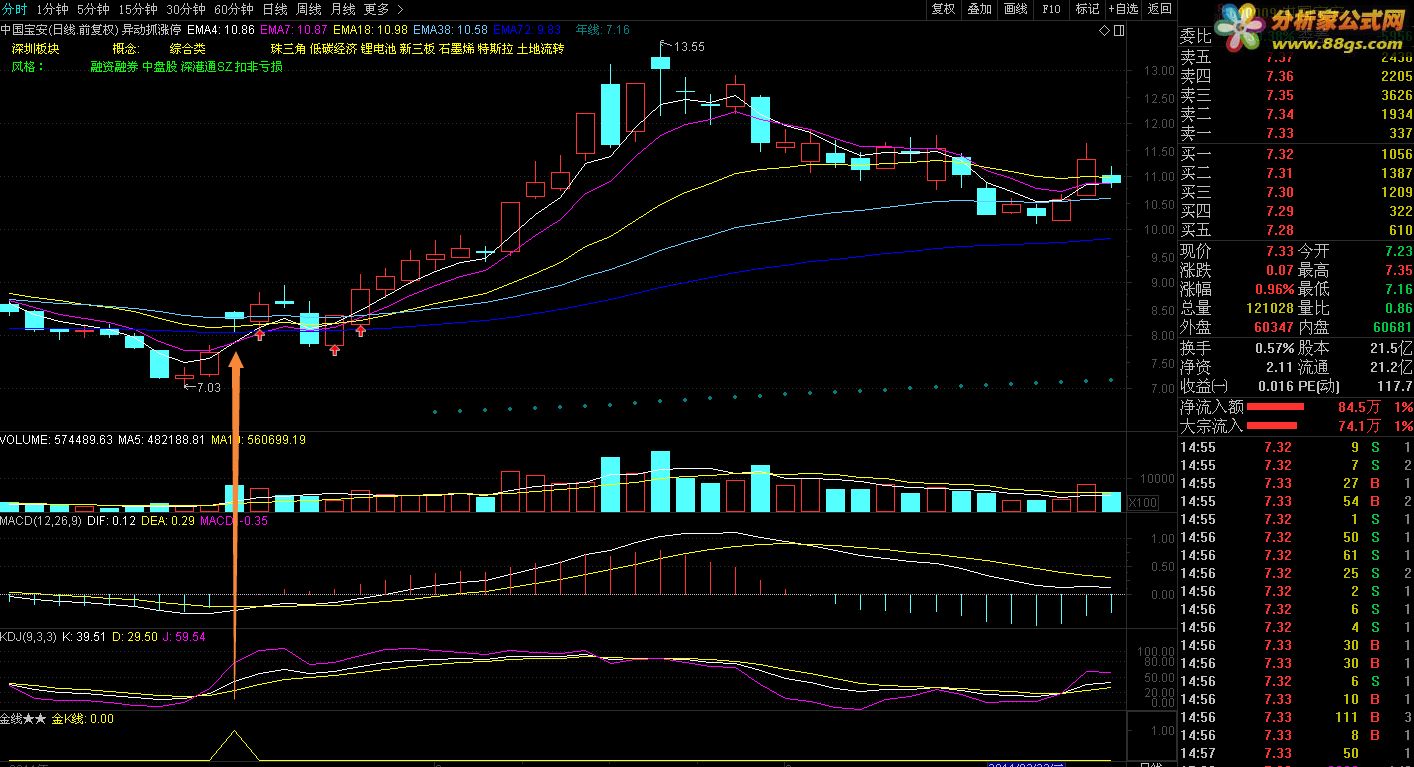Switch to the 周线 weekly chart tab
This screenshot has height=767, width=1414.
pyautogui.click(x=309, y=9)
